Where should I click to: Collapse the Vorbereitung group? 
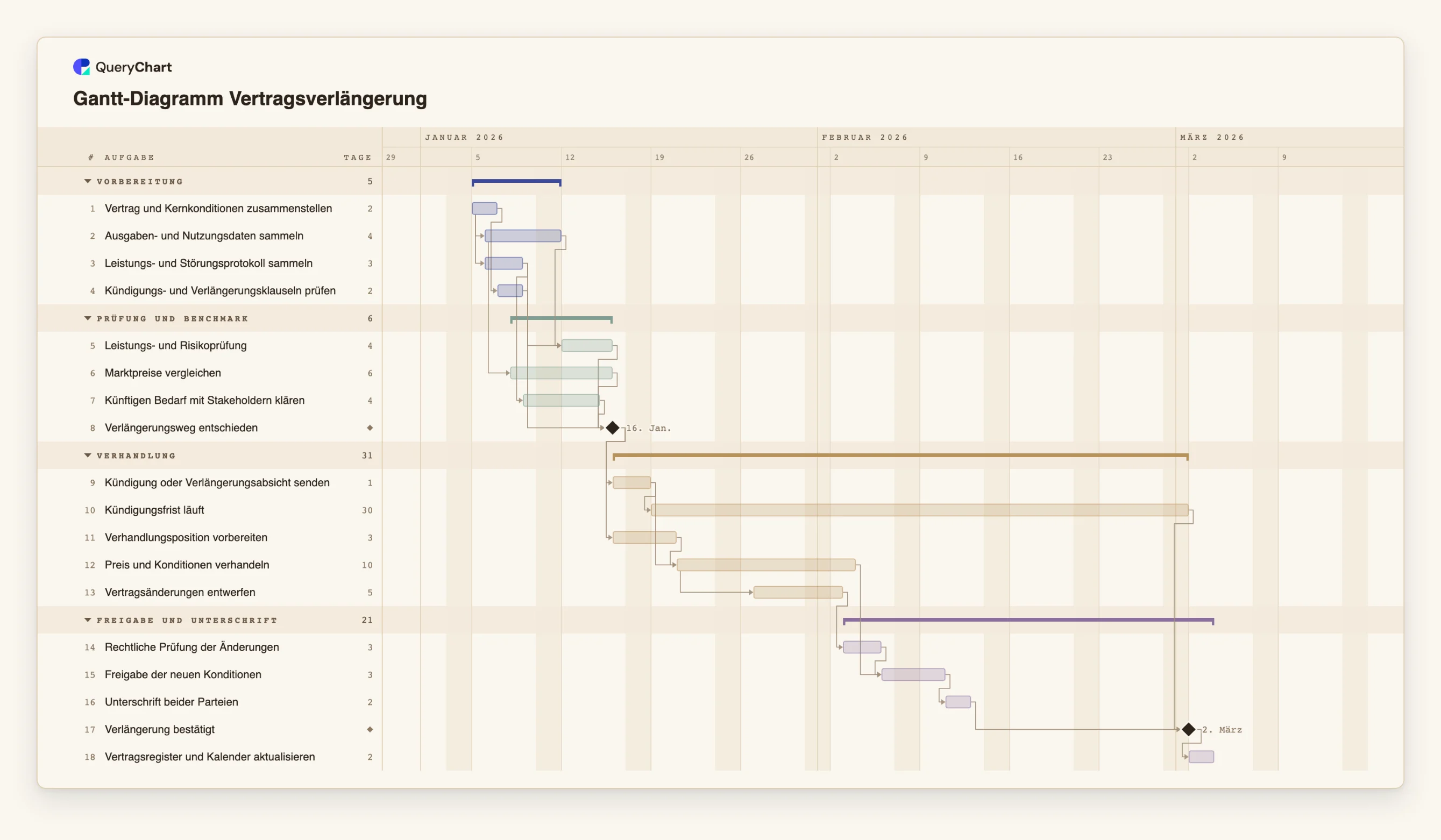point(88,181)
